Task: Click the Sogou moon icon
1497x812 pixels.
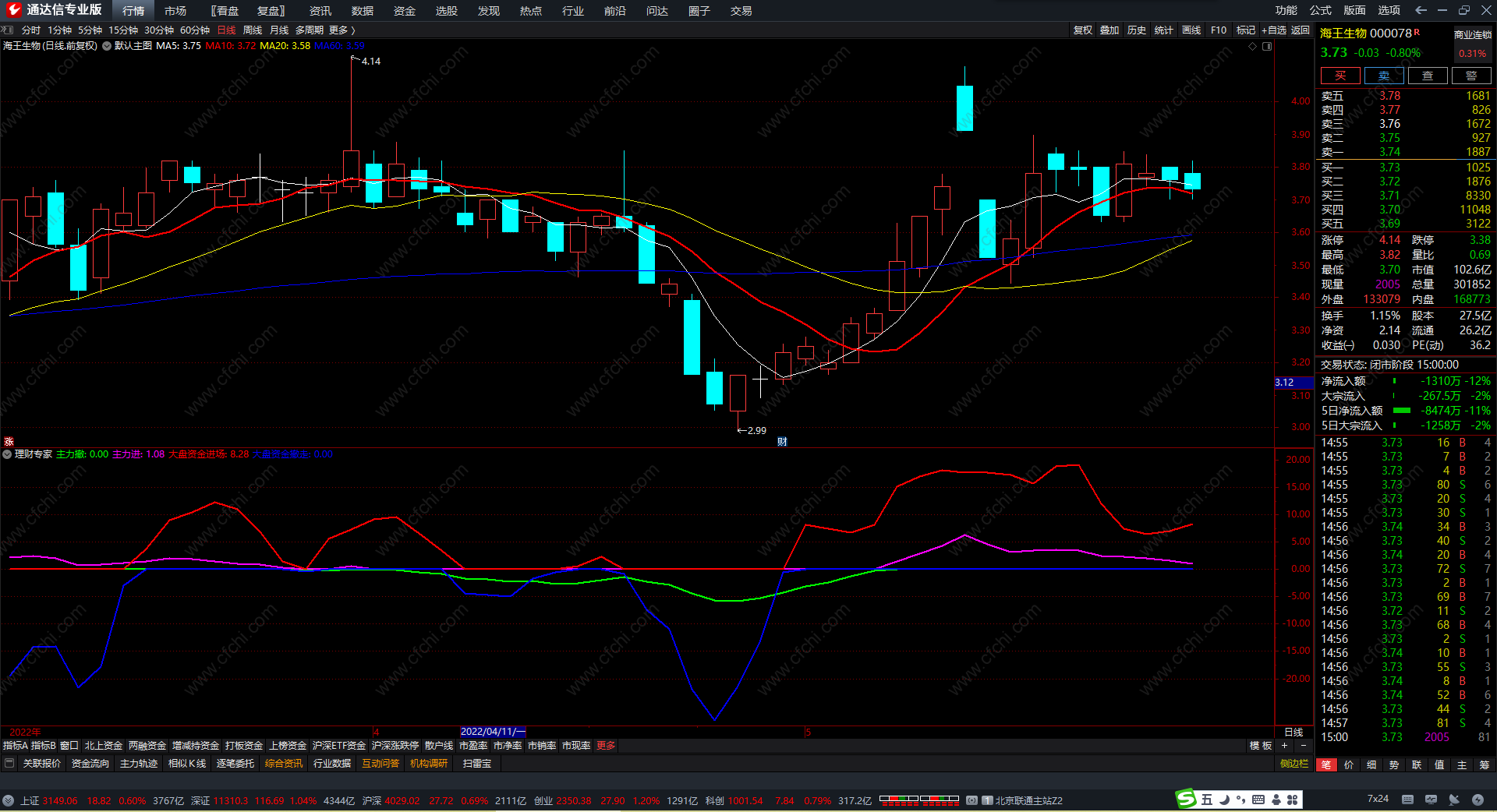Action: [1224, 800]
